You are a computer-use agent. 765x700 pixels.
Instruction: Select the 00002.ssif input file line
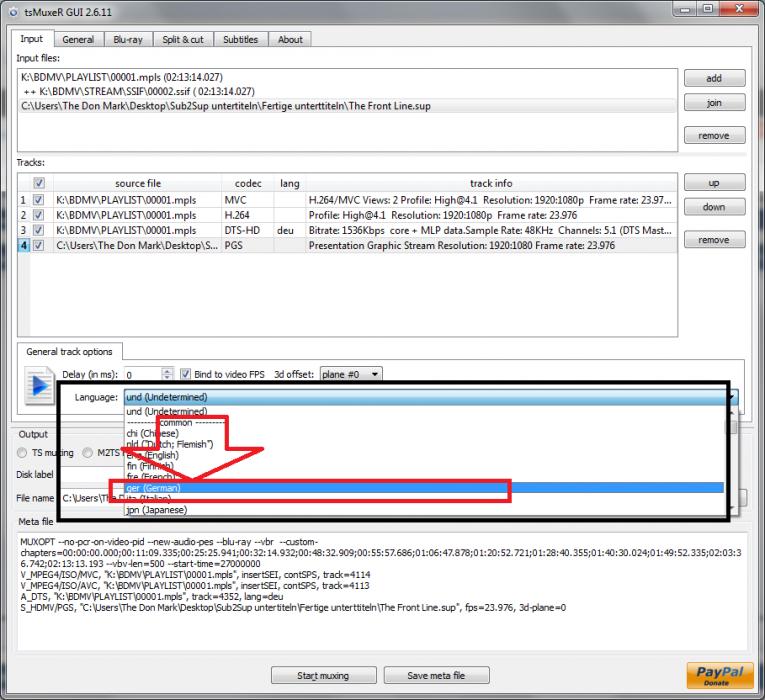347,91
